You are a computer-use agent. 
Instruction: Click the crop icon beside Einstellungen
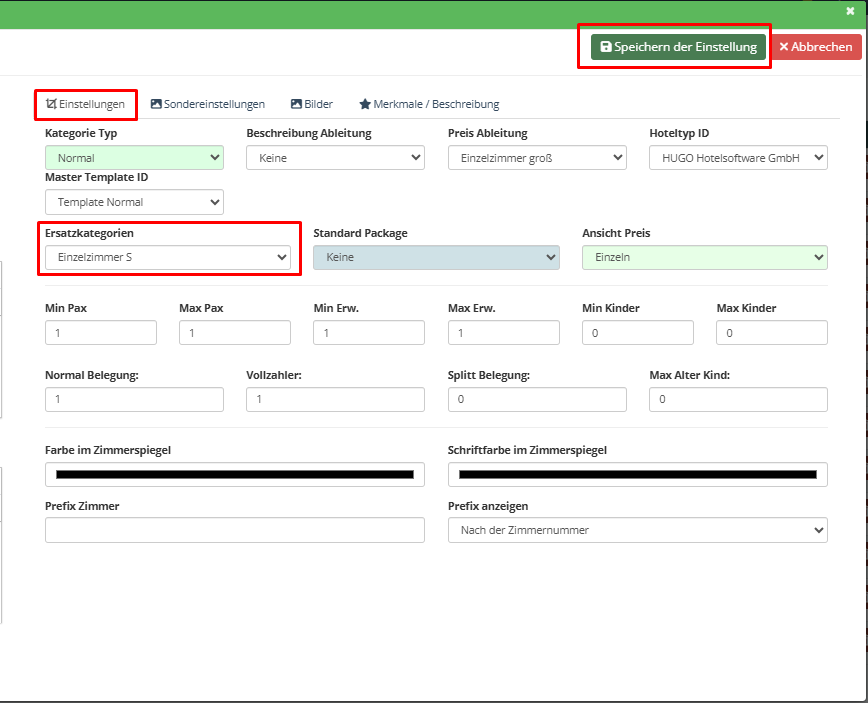(51, 104)
